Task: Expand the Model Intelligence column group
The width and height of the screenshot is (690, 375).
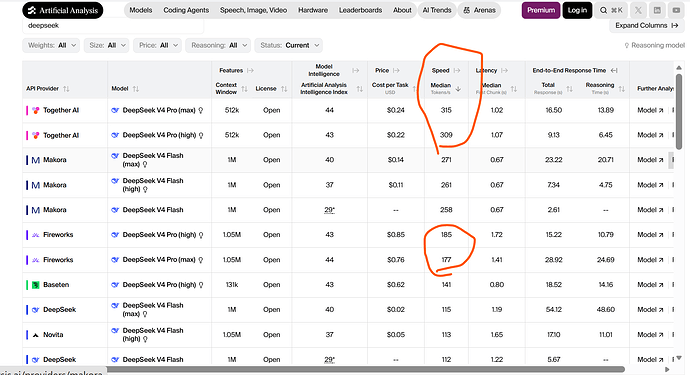Action: [x=356, y=70]
